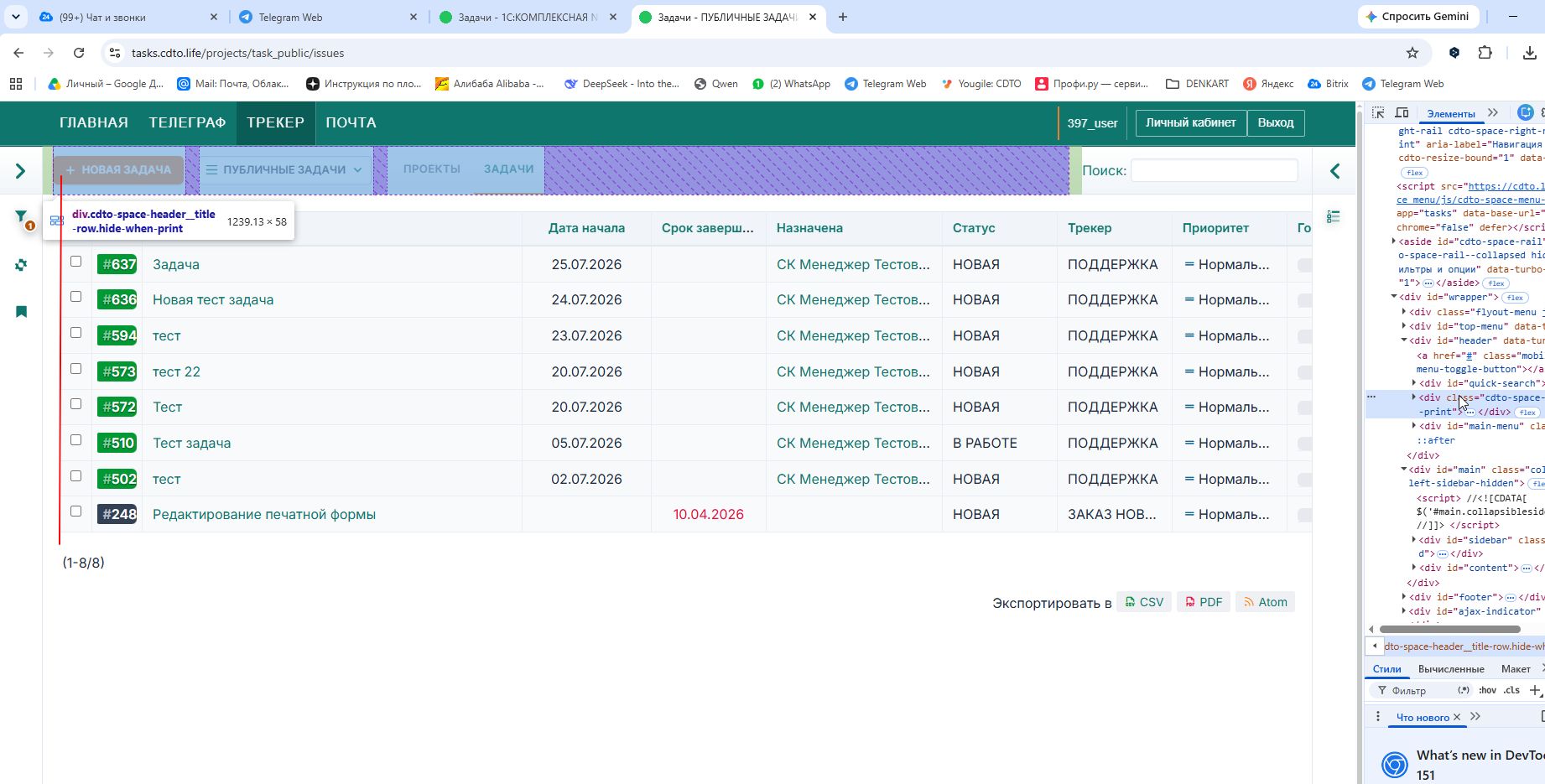
Task: Activate the DevTools element inspector picker
Action: click(1378, 113)
